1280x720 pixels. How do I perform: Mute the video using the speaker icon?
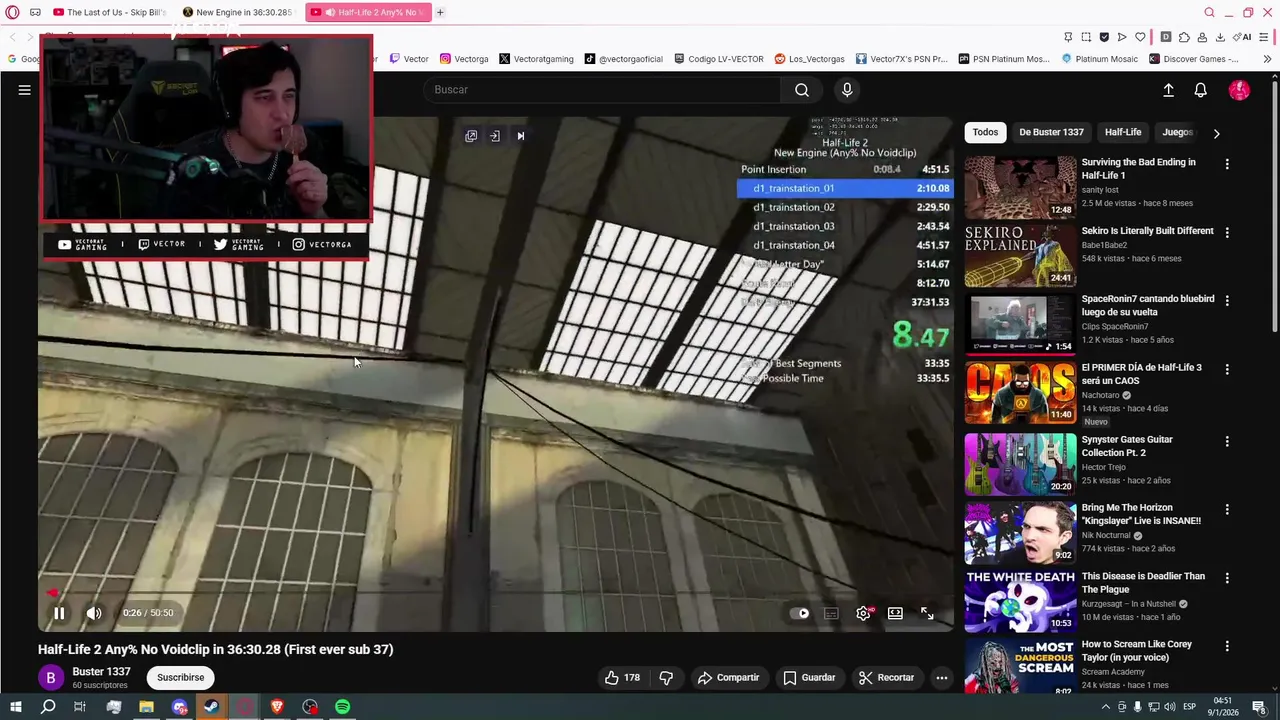point(94,613)
